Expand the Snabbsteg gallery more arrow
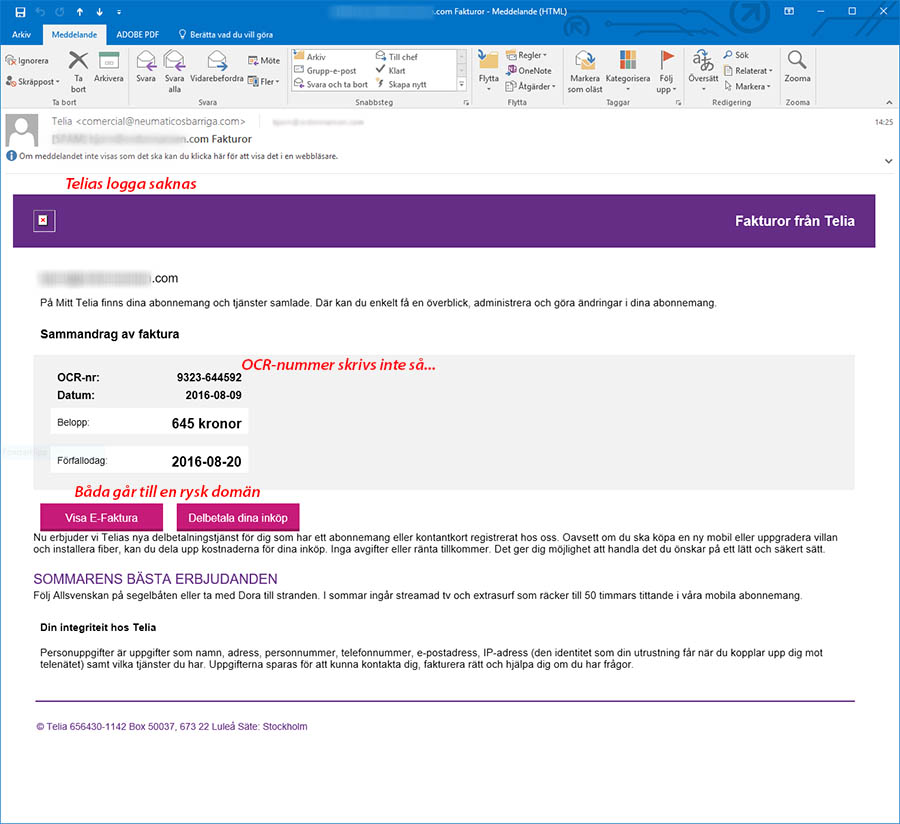900x824 pixels. [x=461, y=84]
